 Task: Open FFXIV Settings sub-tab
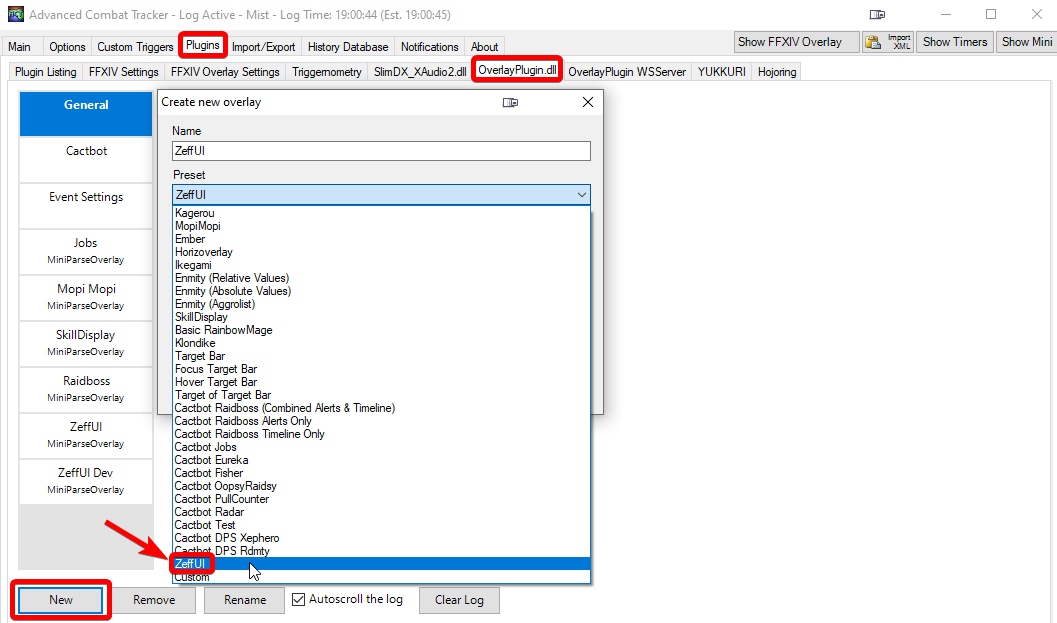124,71
